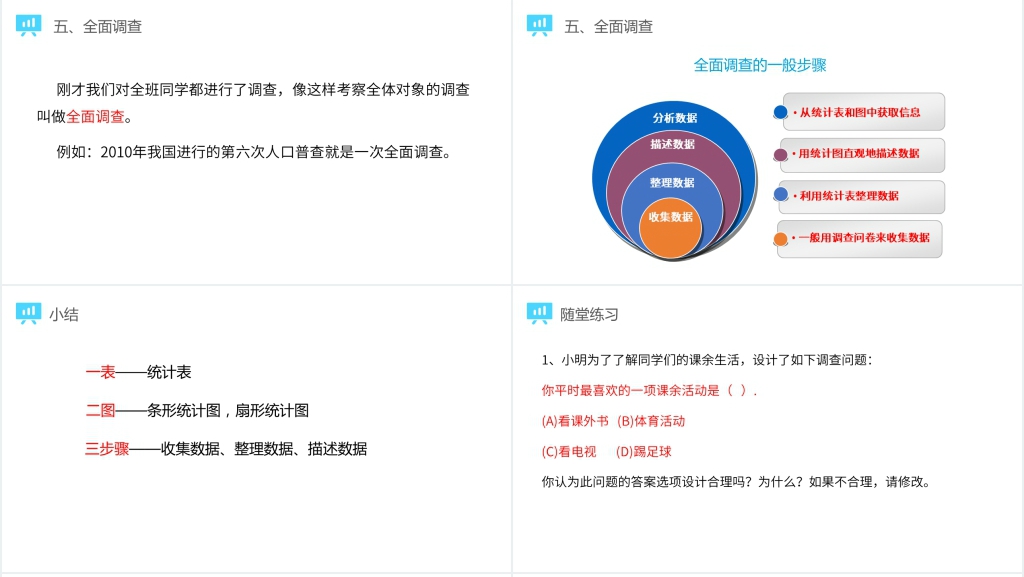
Task: Click the title 全面调查的一般步骤
Action: tap(760, 65)
